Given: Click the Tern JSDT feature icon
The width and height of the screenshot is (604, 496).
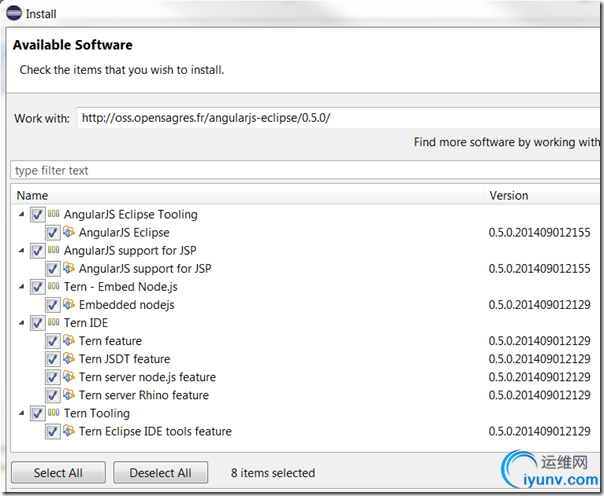Looking at the screenshot, I should 69,358.
